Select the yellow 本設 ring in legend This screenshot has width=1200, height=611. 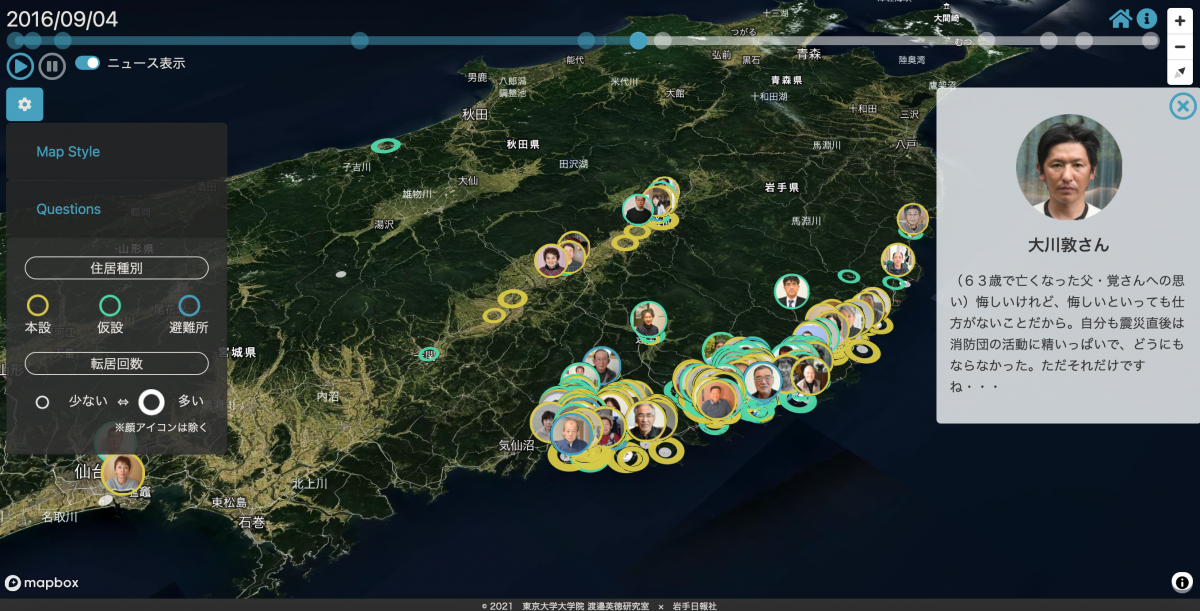click(38, 306)
